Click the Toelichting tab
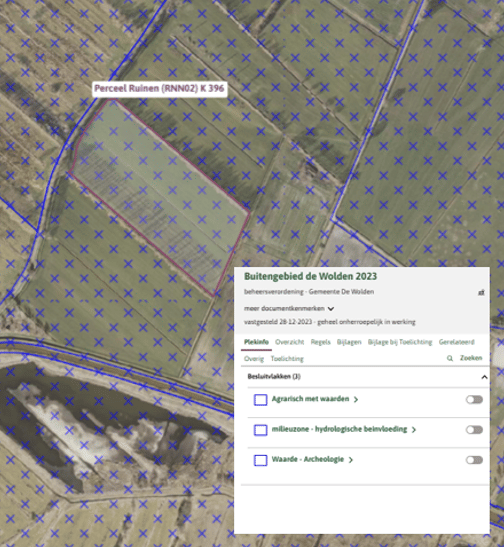 287,359
